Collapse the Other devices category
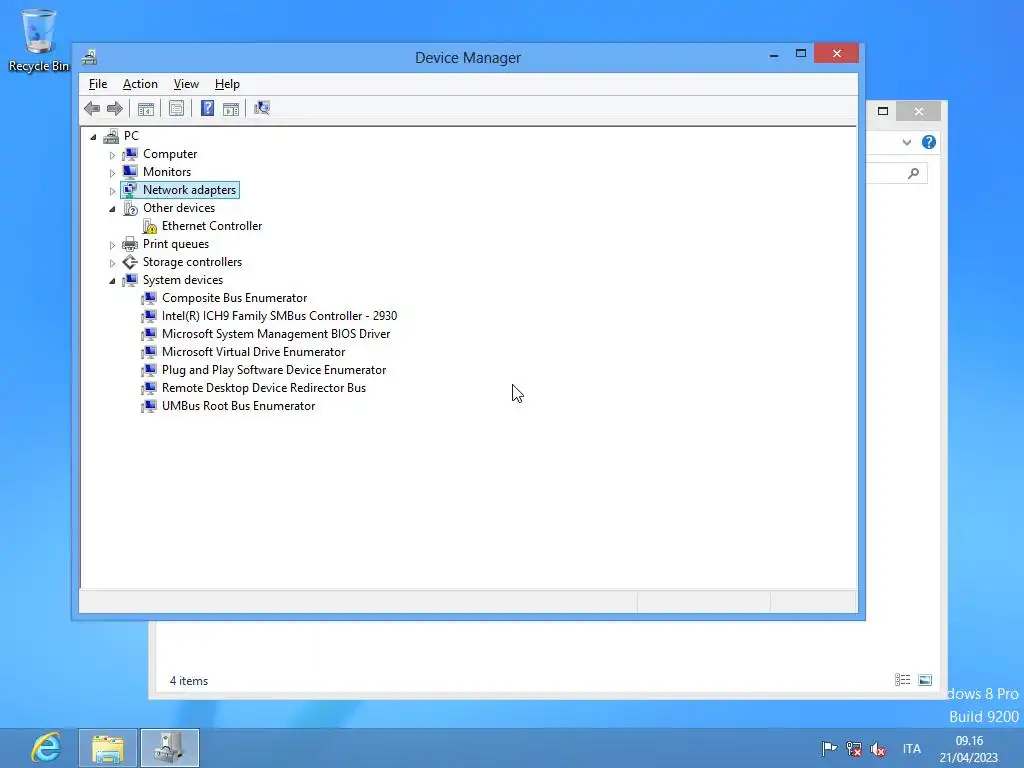 pos(112,209)
